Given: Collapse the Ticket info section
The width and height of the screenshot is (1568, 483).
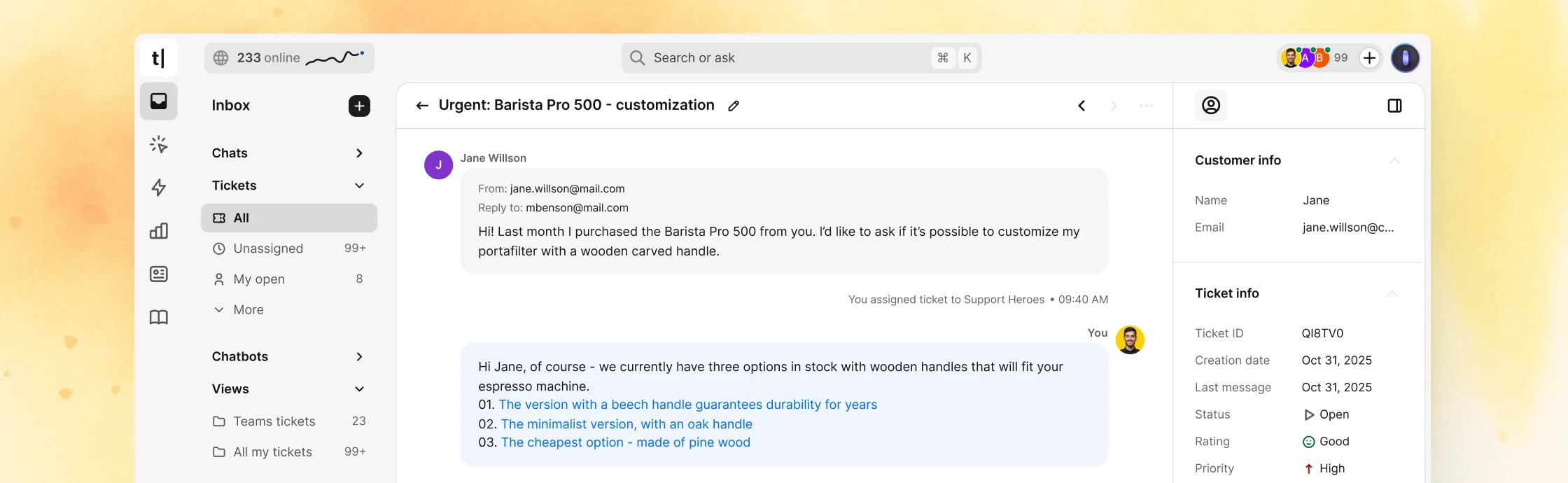Looking at the screenshot, I should pyautogui.click(x=1392, y=293).
